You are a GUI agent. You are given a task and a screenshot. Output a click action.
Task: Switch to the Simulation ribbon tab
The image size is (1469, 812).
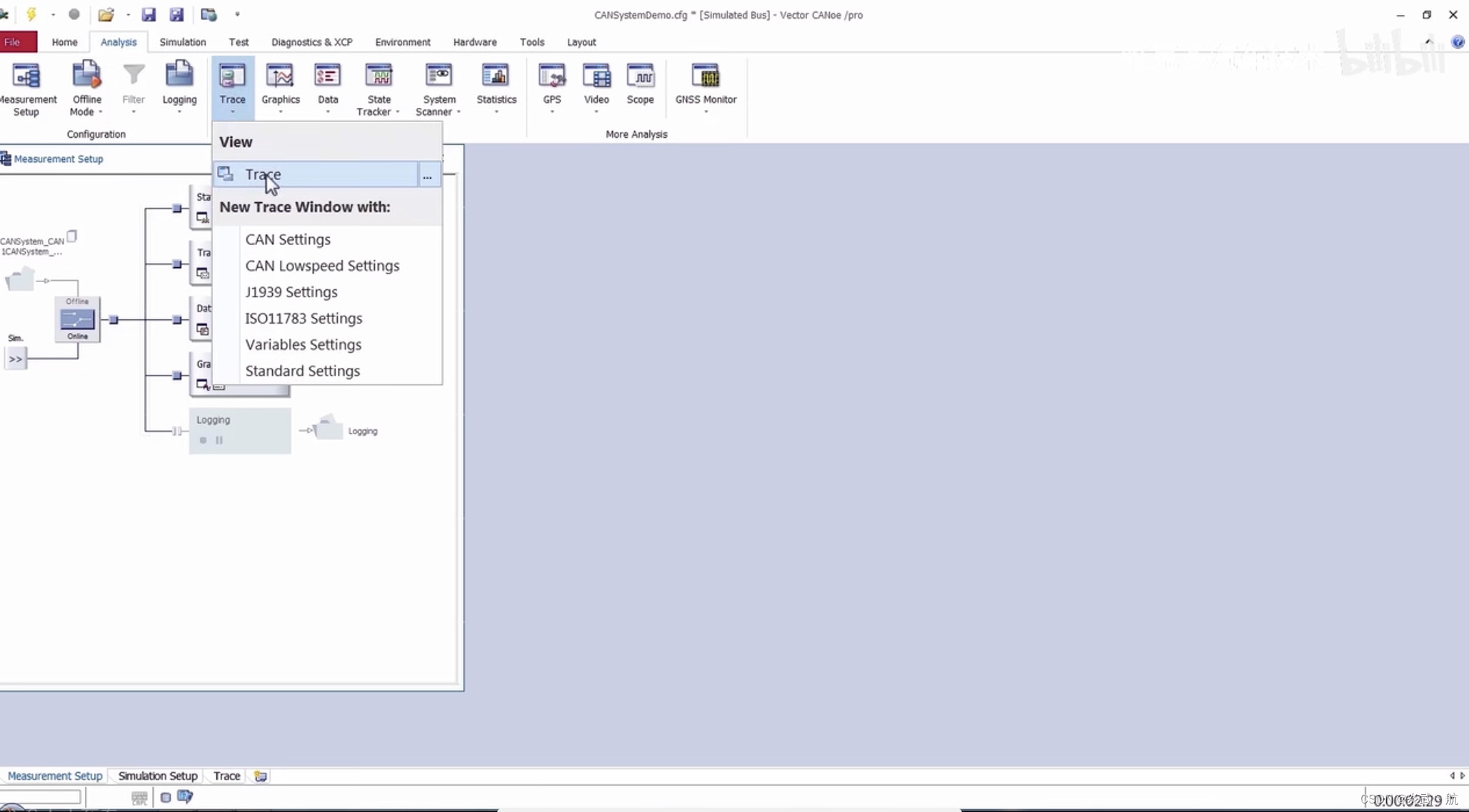coord(182,42)
